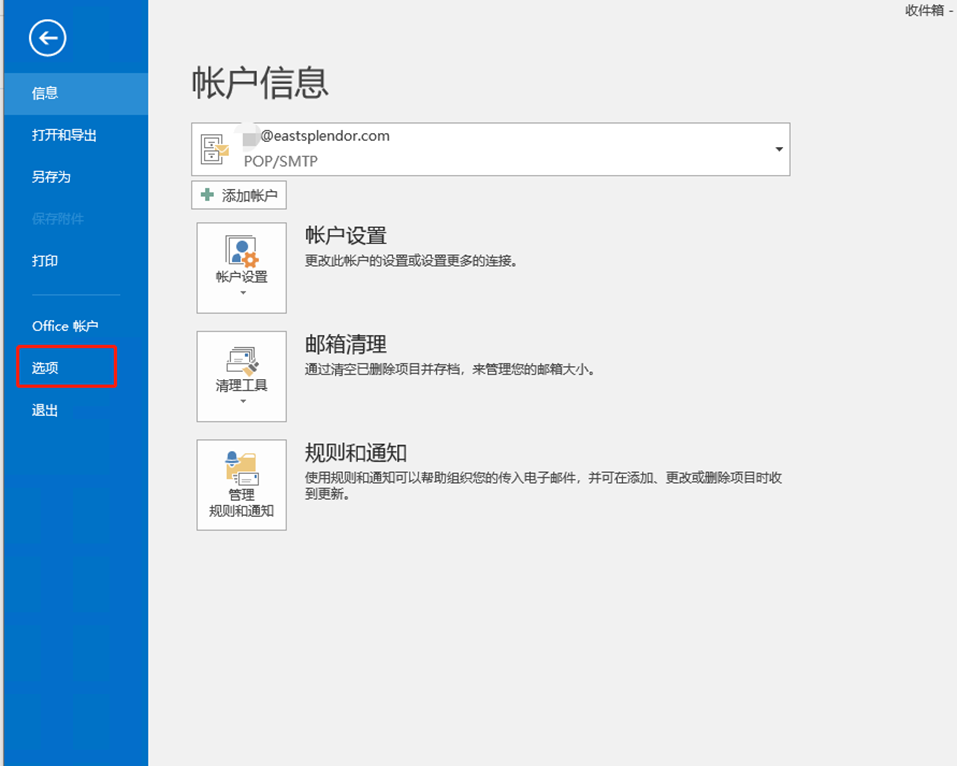Image resolution: width=957 pixels, height=766 pixels.
Task: Click the greyed-out 保存附件 item
Action: [x=58, y=219]
